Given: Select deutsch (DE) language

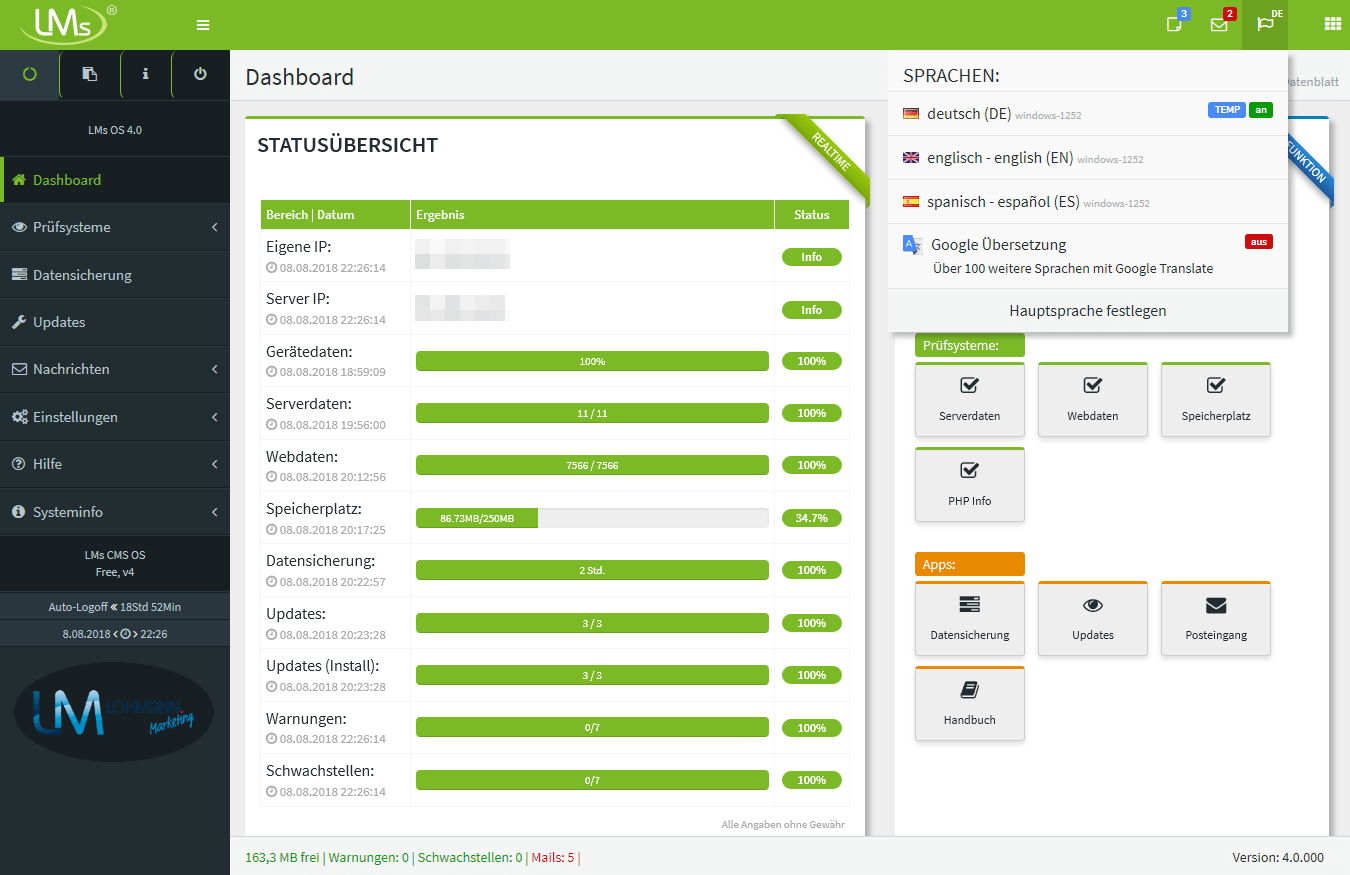Looking at the screenshot, I should pyautogui.click(x=1088, y=114).
